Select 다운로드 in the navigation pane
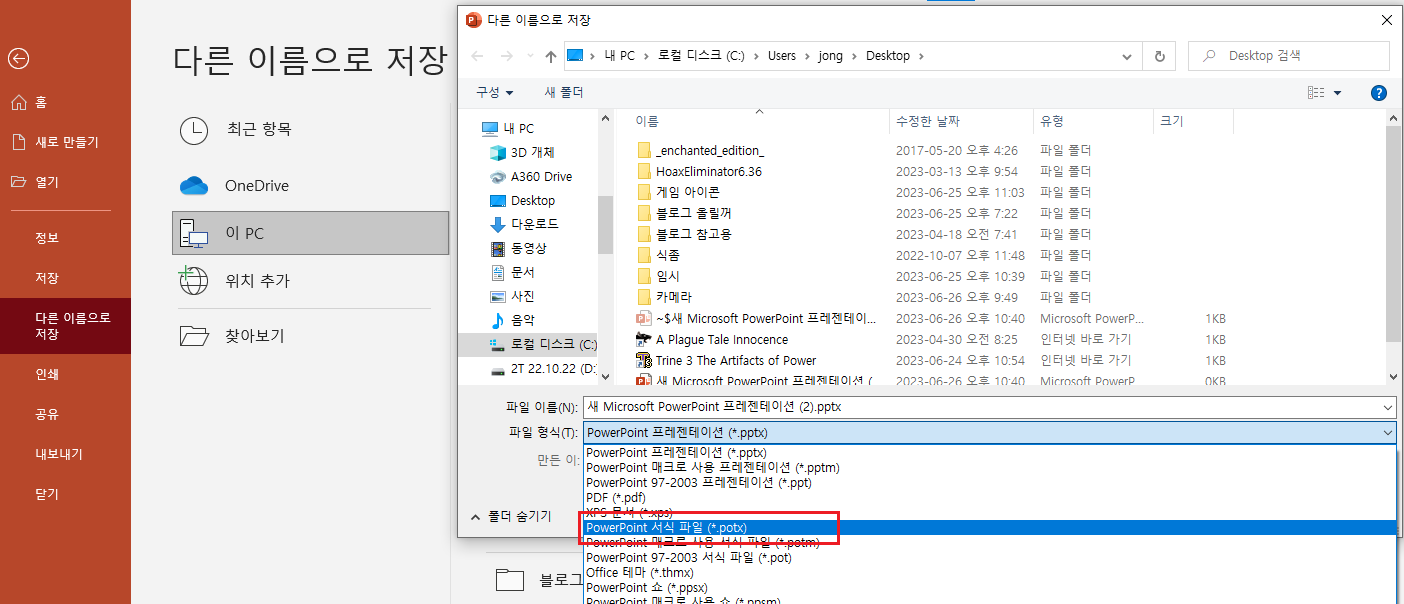Image resolution: width=1404 pixels, height=604 pixels. click(x=534, y=225)
